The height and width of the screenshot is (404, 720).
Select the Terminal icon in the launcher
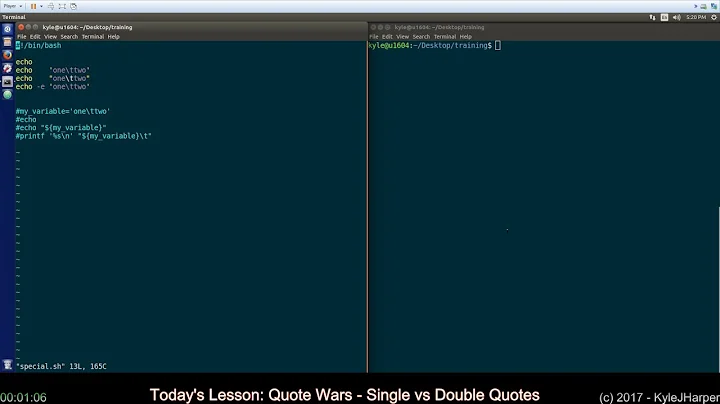coord(7,82)
